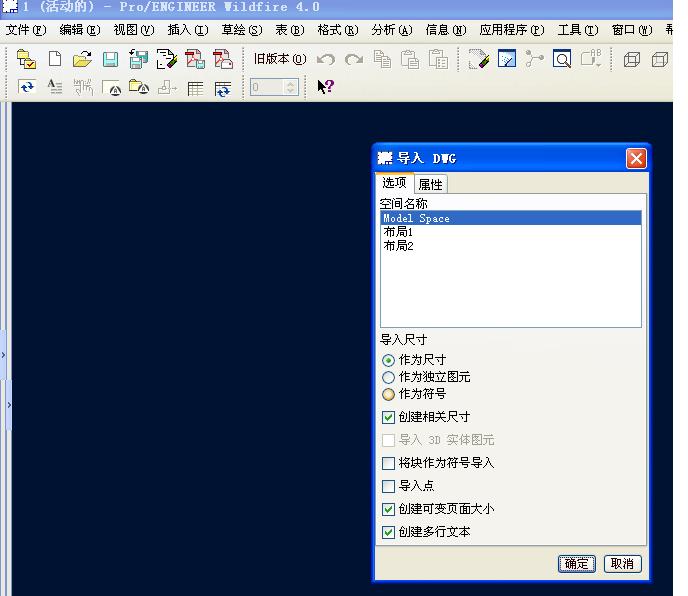Uncheck the 创建多行文本 checkbox

point(388,532)
